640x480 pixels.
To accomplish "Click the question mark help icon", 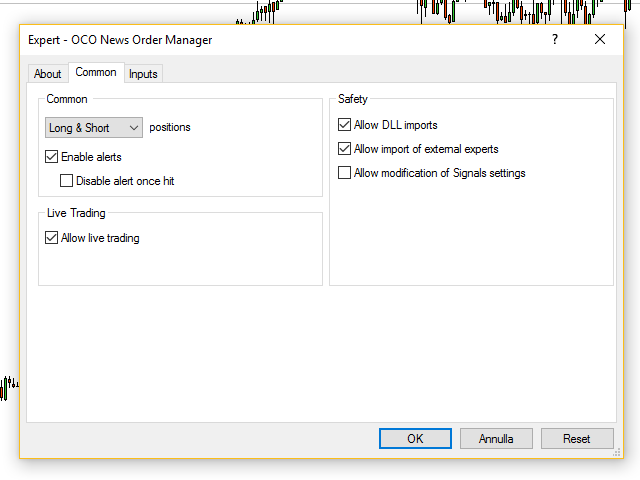I will (x=555, y=39).
